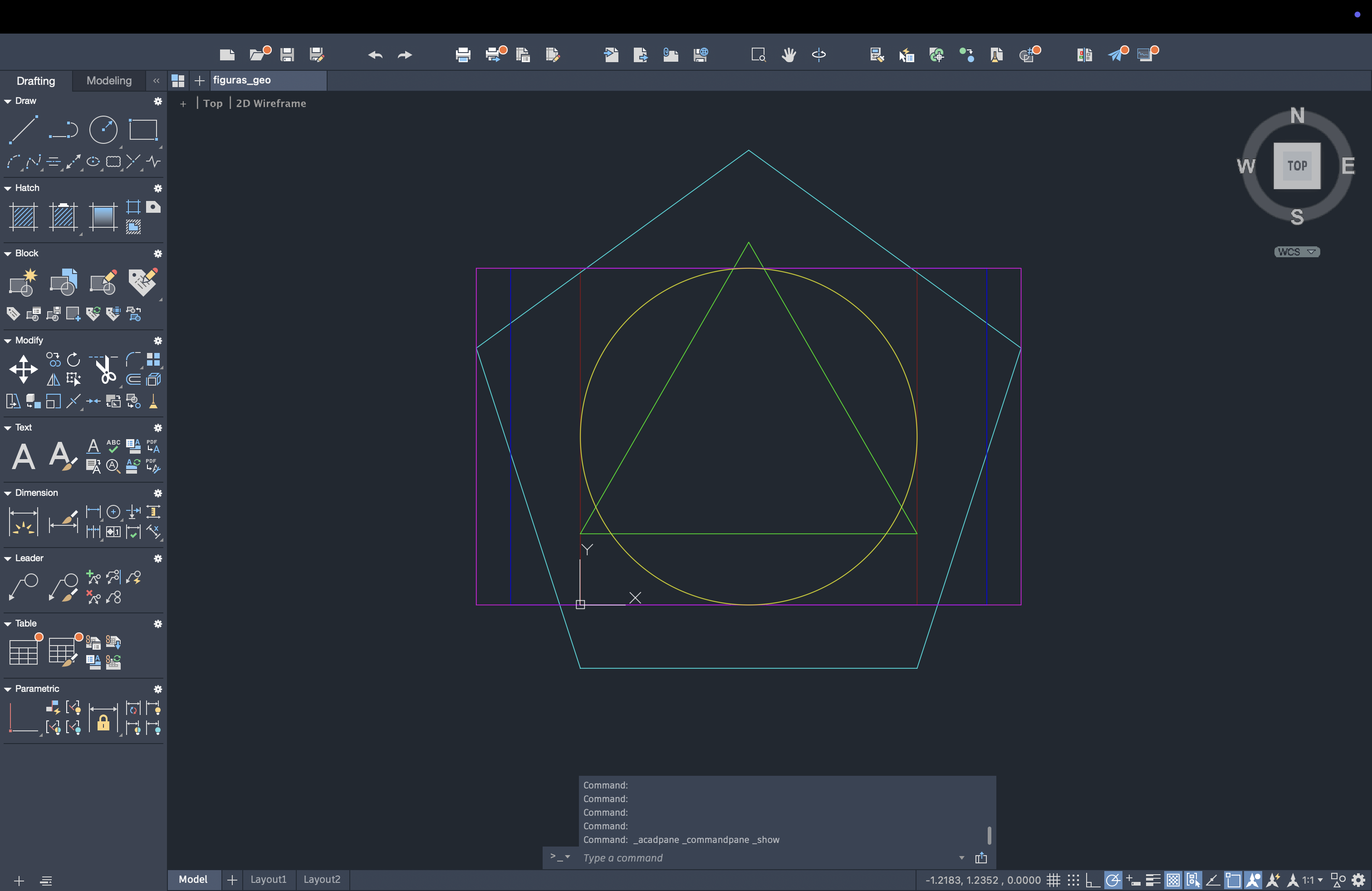The image size is (1372, 891).
Task: Toggle snap mode dots in the status bar
Action: [1073, 880]
